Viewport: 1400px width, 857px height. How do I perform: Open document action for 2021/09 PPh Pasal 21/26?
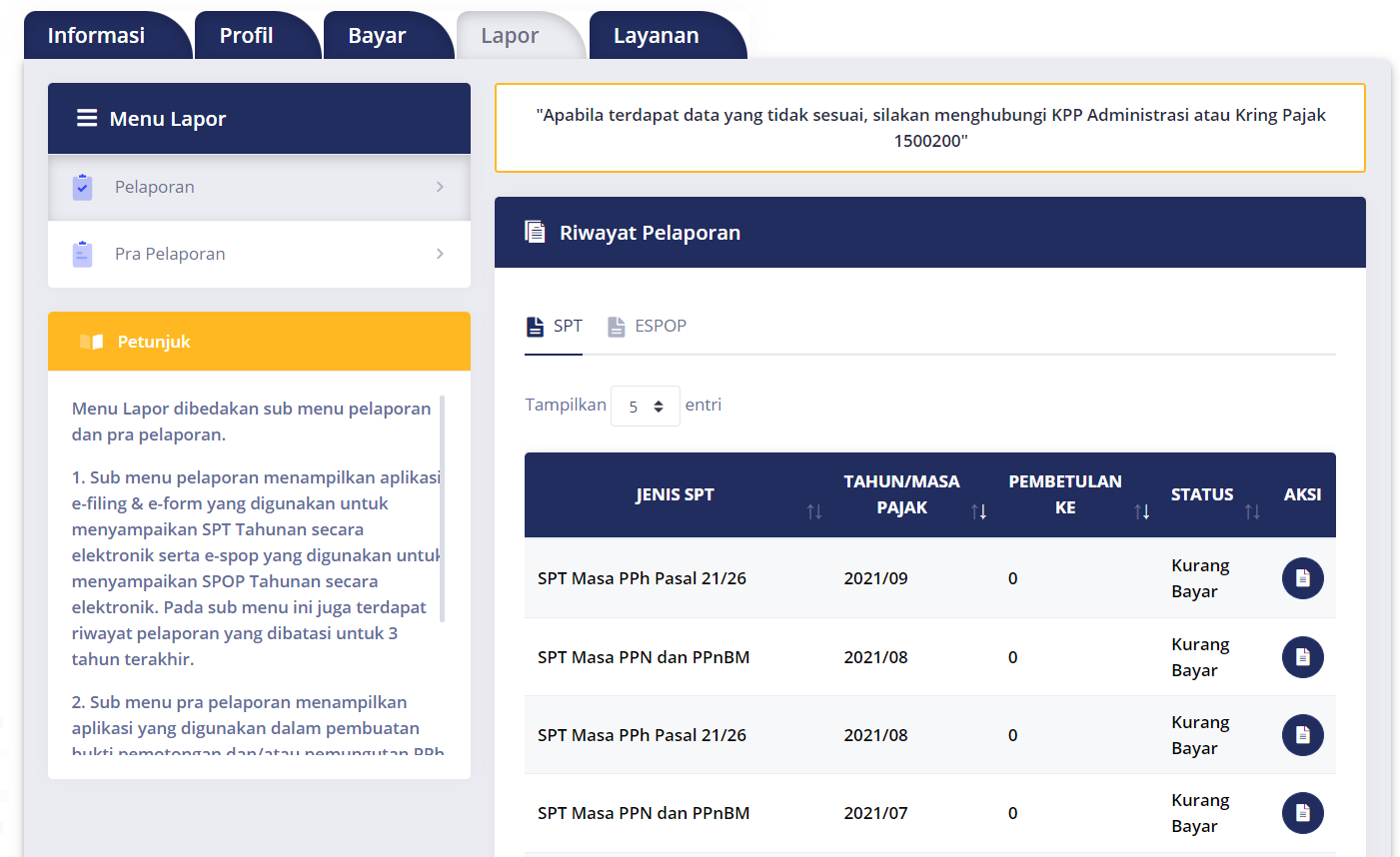pos(1302,578)
